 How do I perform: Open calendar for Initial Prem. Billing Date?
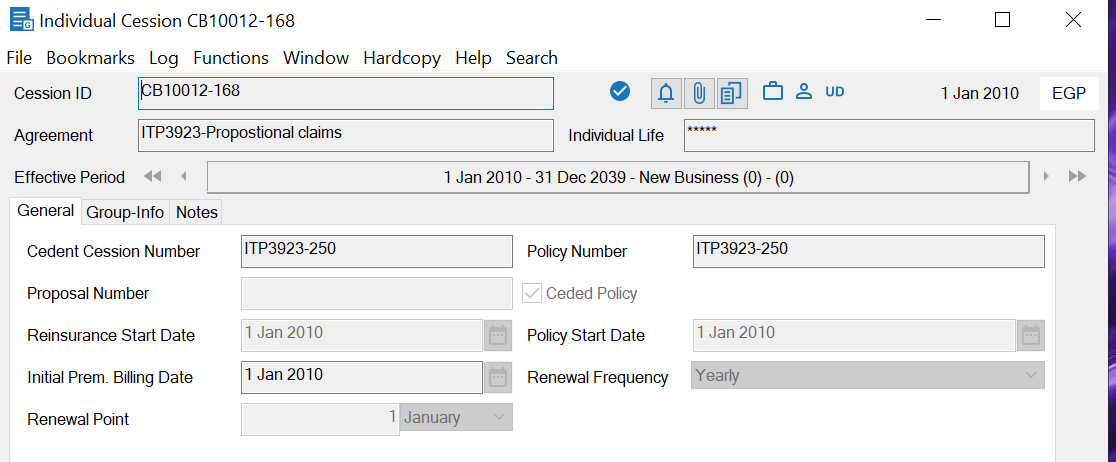click(497, 377)
